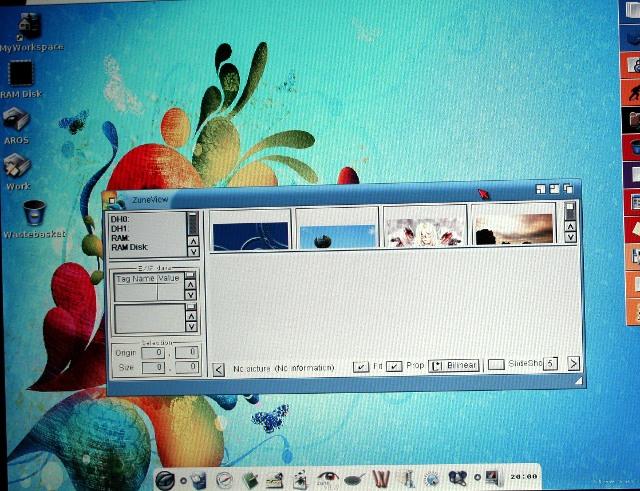Select DH1: in the ZuneView volume list
This screenshot has width=640, height=491.
120,229
